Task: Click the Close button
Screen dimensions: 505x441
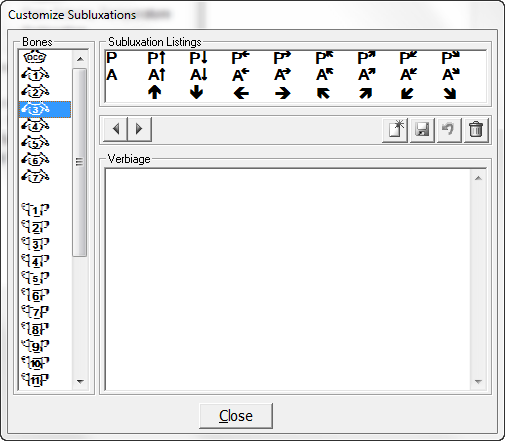Action: (236, 416)
